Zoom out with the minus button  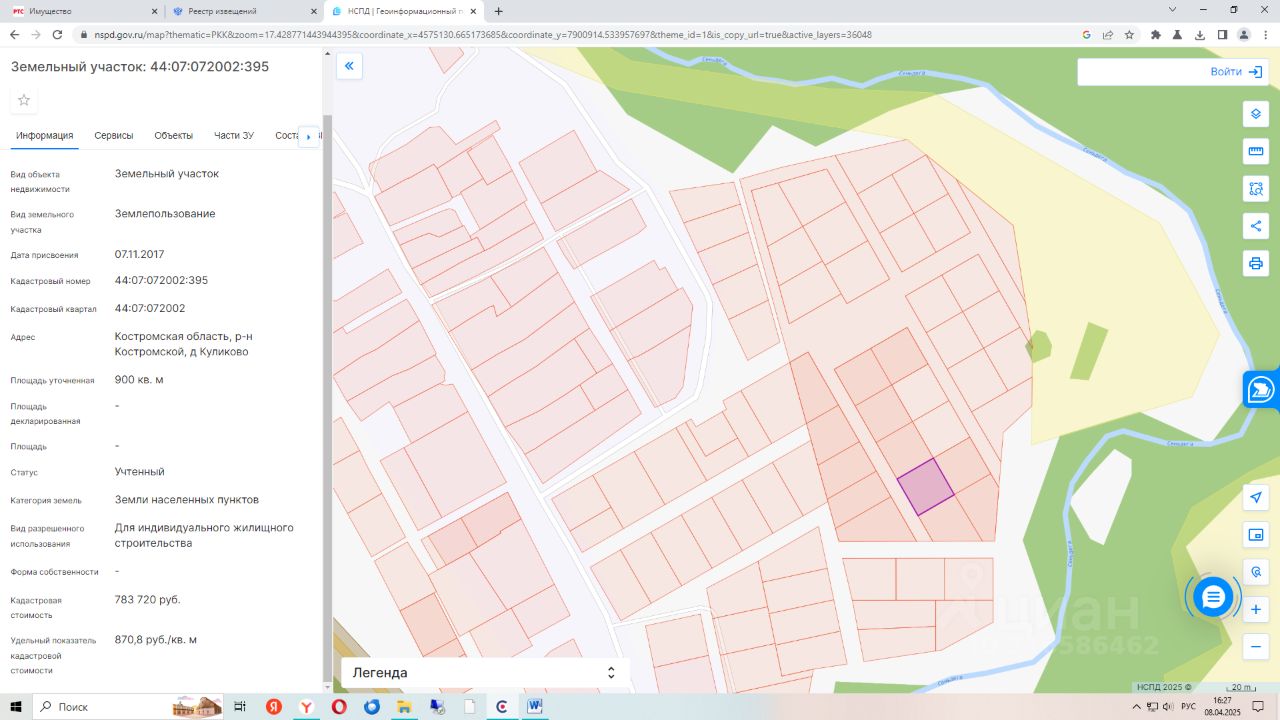pyautogui.click(x=1256, y=647)
